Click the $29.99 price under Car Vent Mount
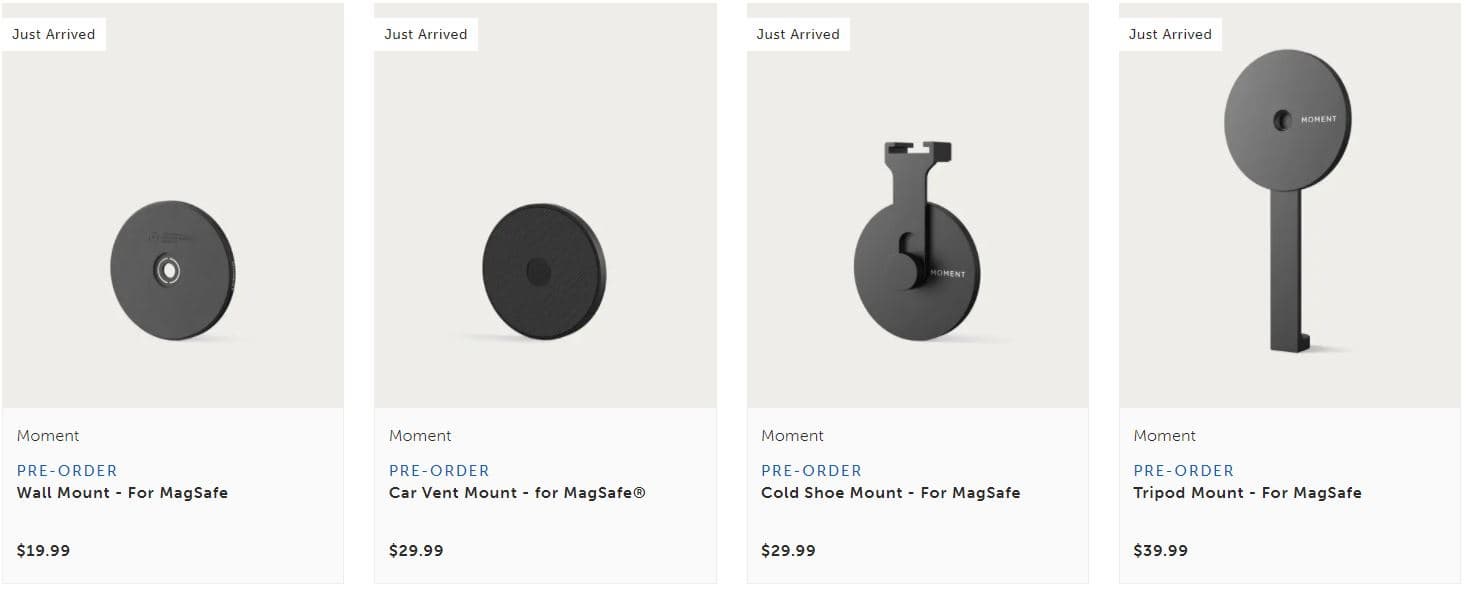1467x589 pixels. [416, 550]
